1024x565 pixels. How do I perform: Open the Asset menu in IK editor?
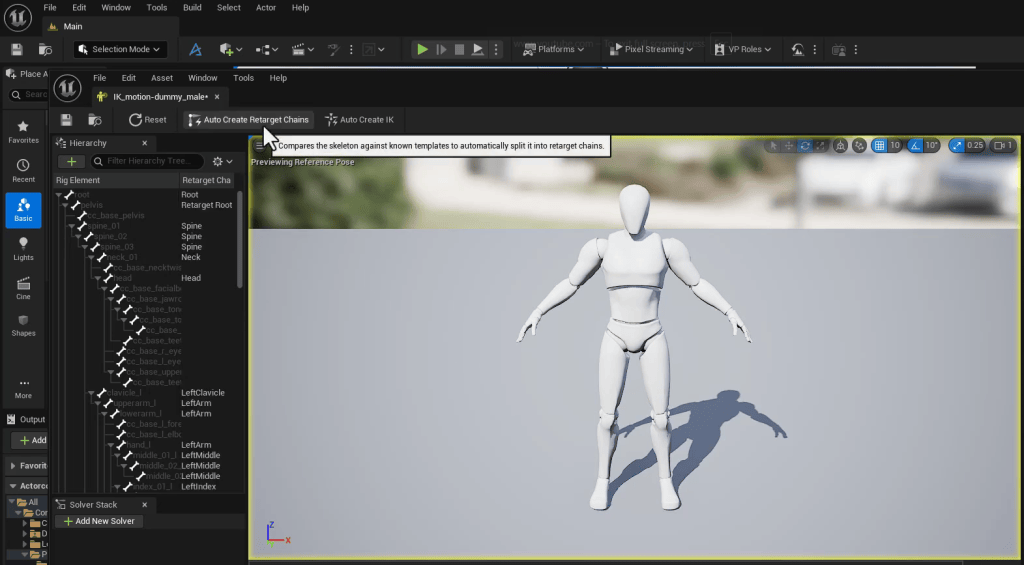click(162, 78)
